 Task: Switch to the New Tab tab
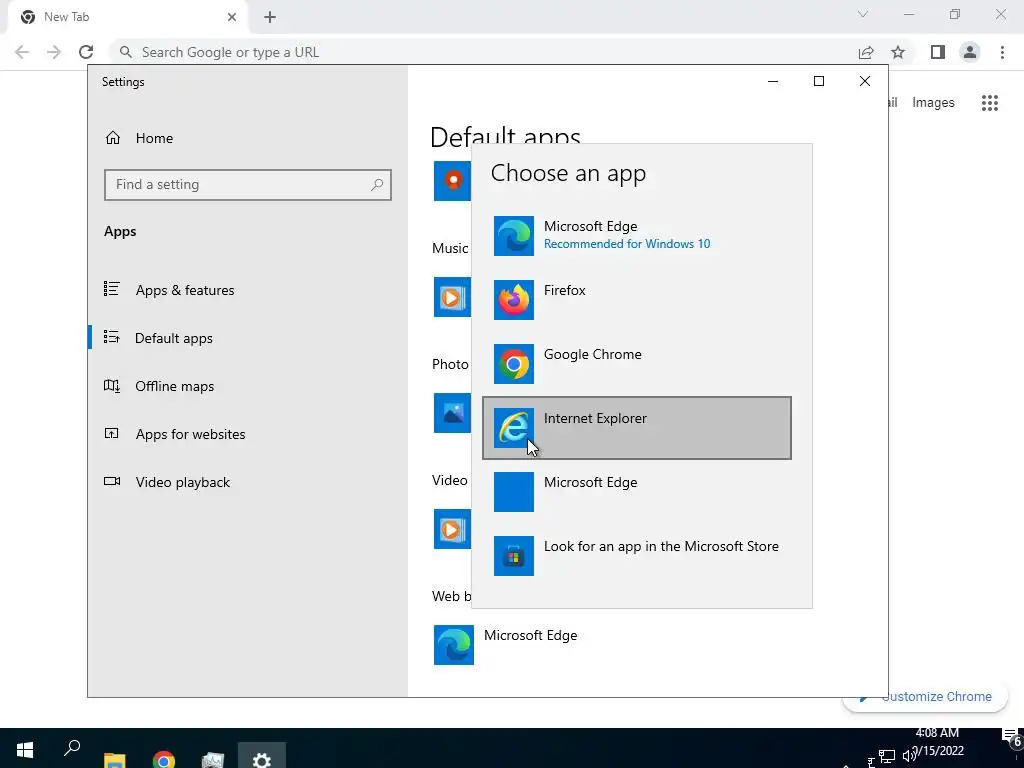point(127,17)
